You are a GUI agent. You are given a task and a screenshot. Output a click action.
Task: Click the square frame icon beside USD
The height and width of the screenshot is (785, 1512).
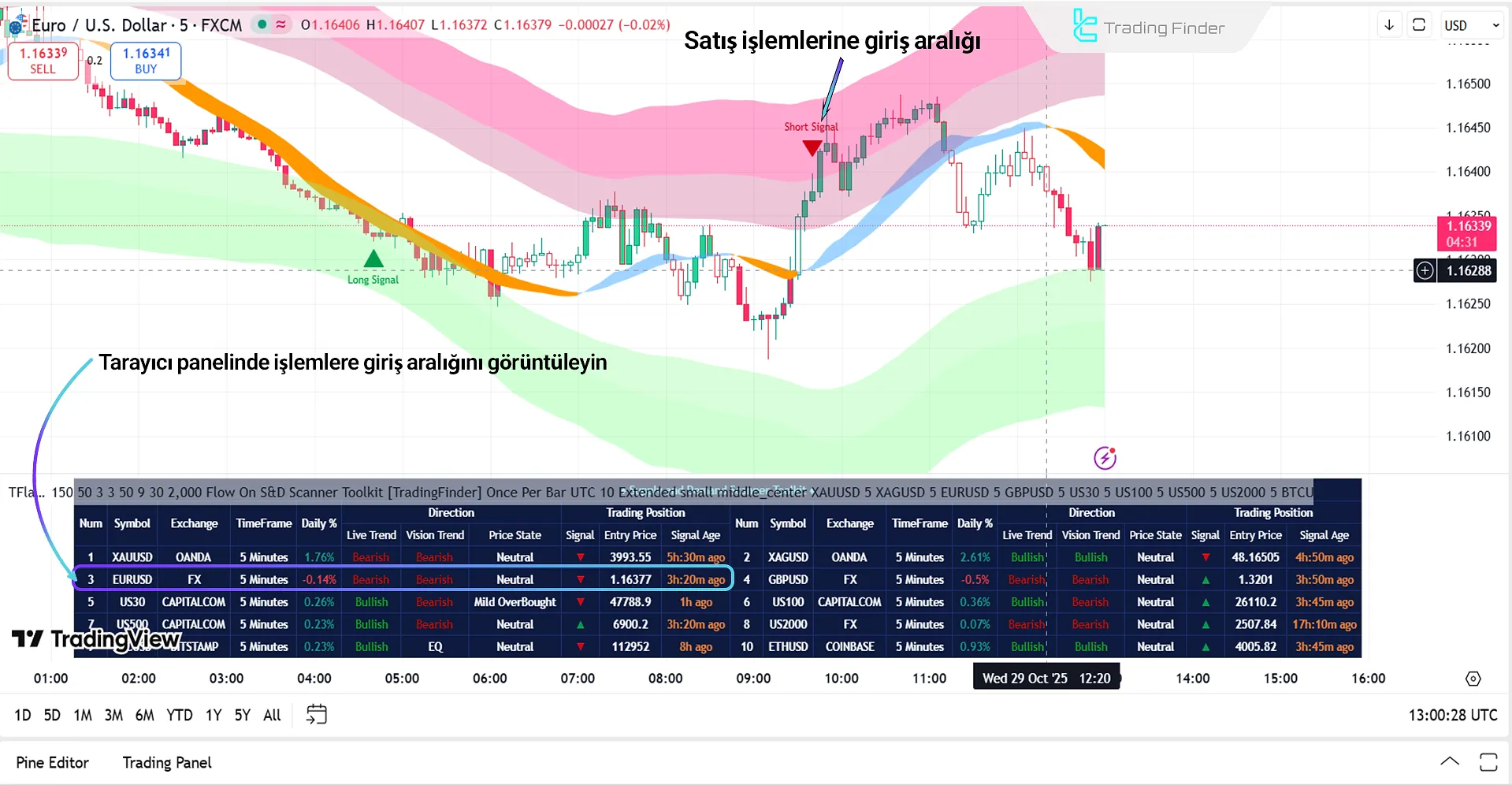1419,25
